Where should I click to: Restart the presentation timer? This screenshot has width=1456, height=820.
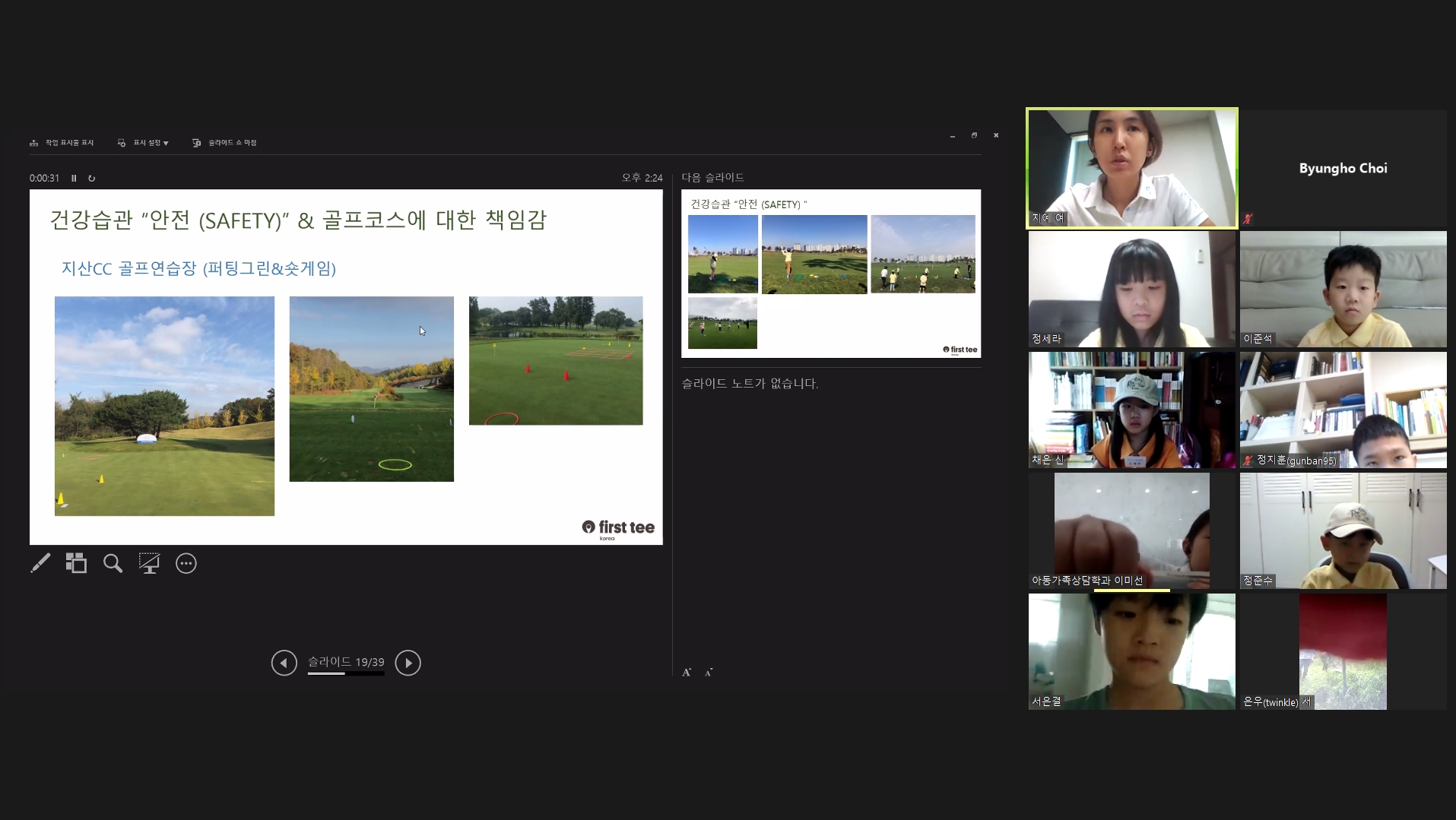coord(92,179)
